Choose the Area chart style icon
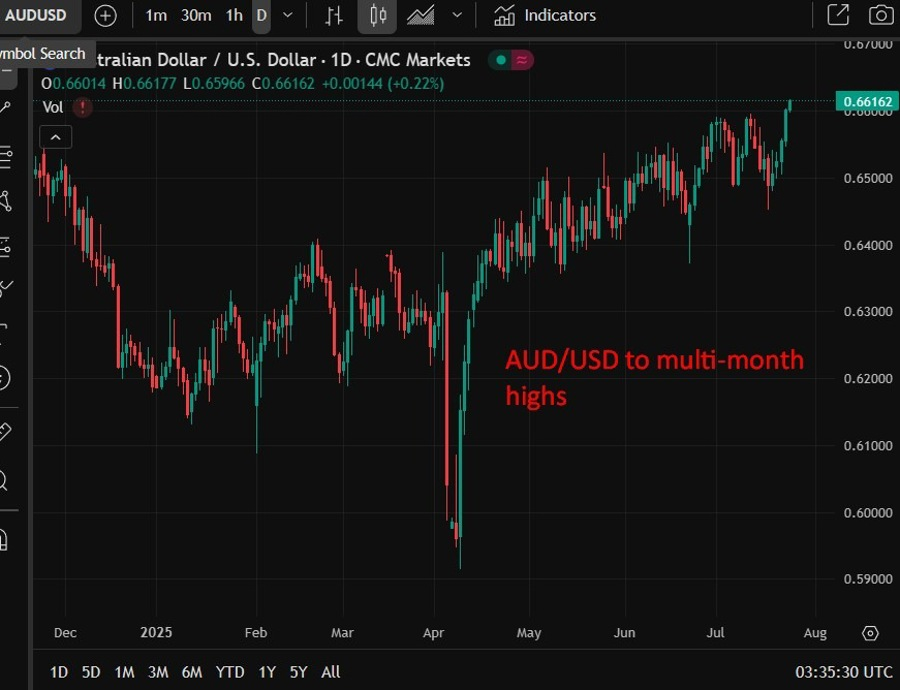Viewport: 900px width, 690px height. point(421,15)
